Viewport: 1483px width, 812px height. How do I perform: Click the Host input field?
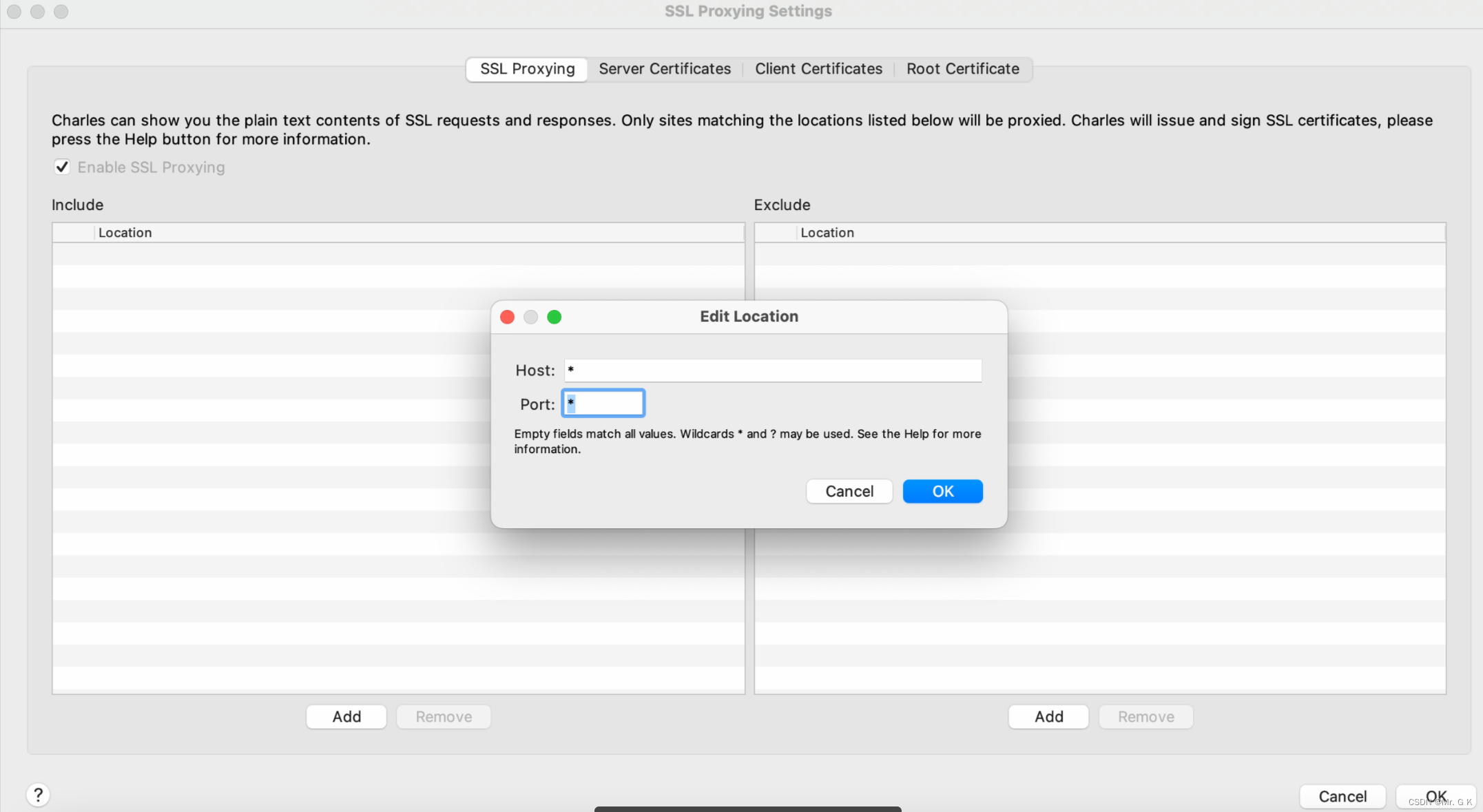point(772,371)
